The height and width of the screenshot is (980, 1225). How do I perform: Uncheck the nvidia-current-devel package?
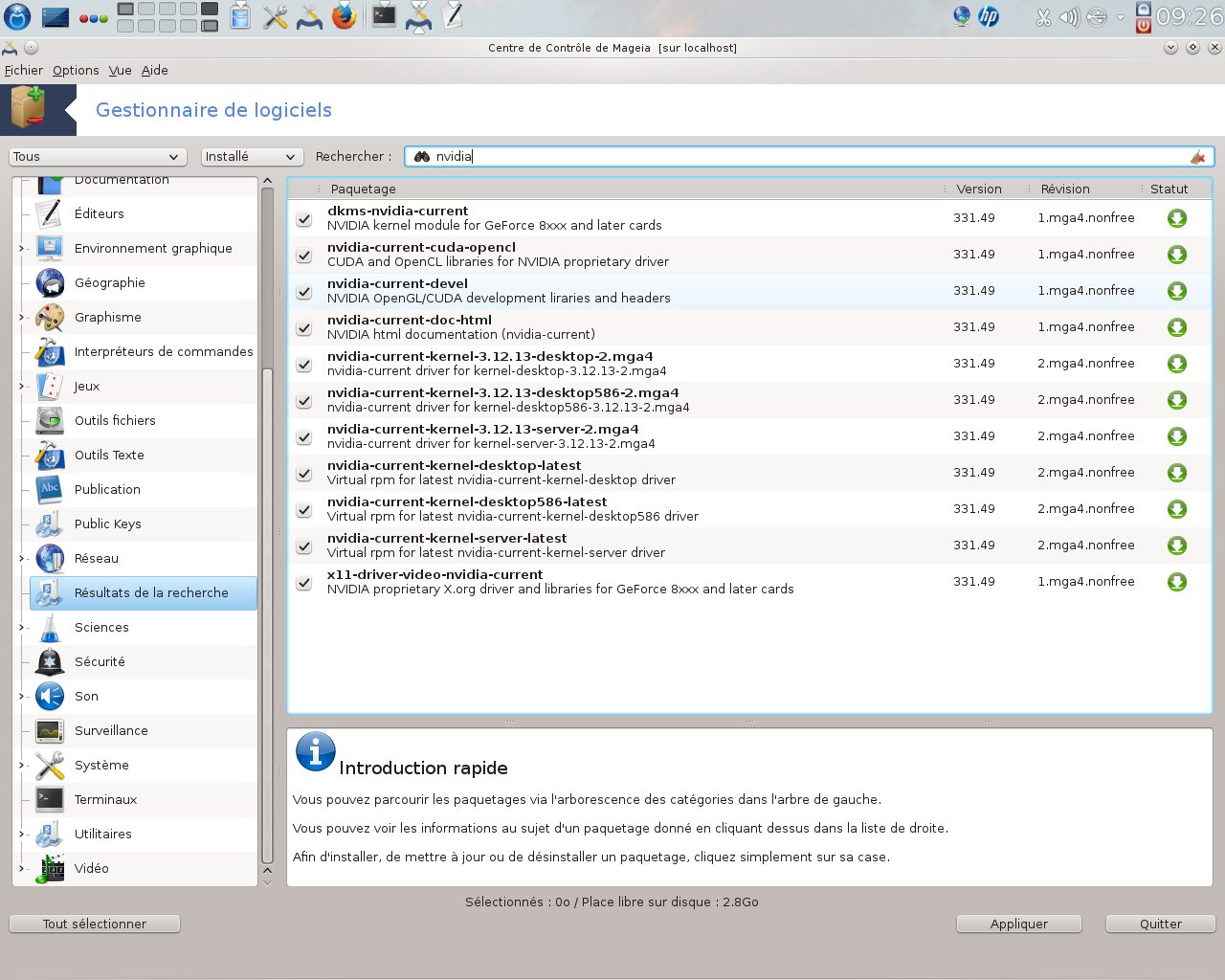pyautogui.click(x=304, y=292)
